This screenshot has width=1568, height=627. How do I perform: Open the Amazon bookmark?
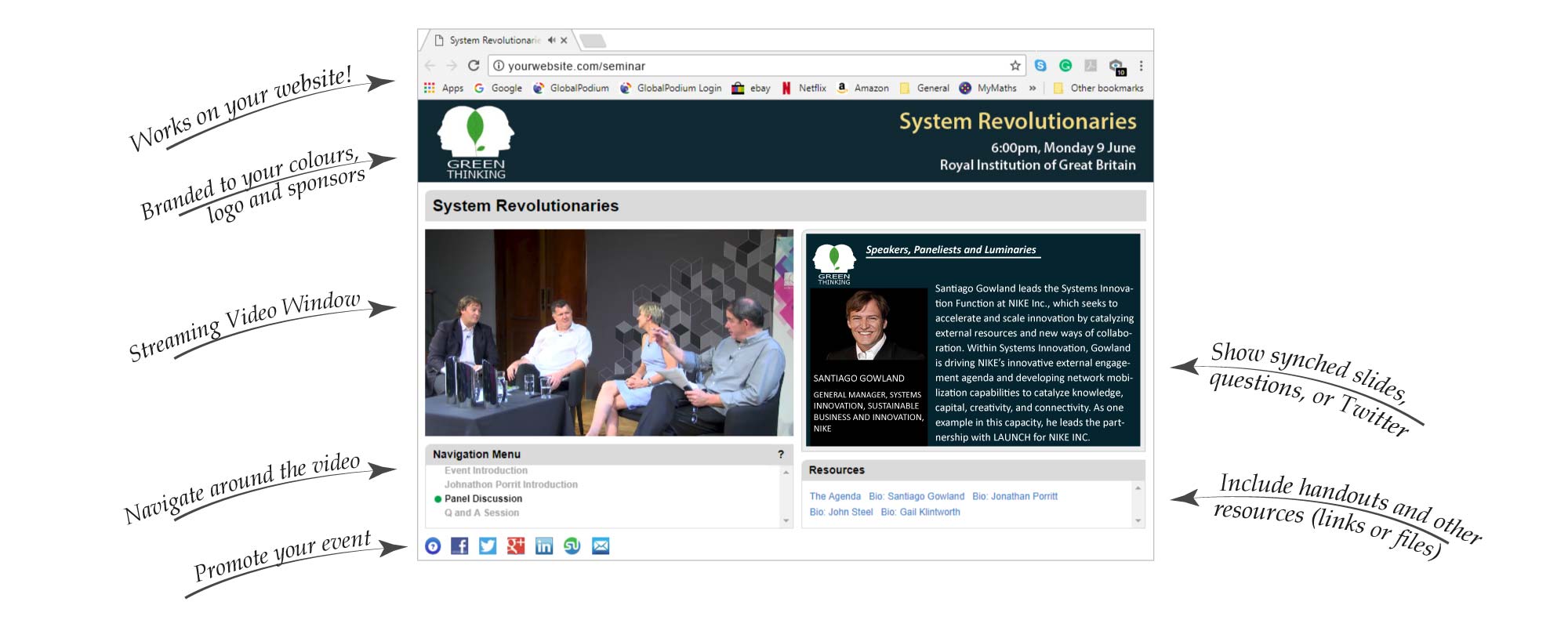[863, 88]
